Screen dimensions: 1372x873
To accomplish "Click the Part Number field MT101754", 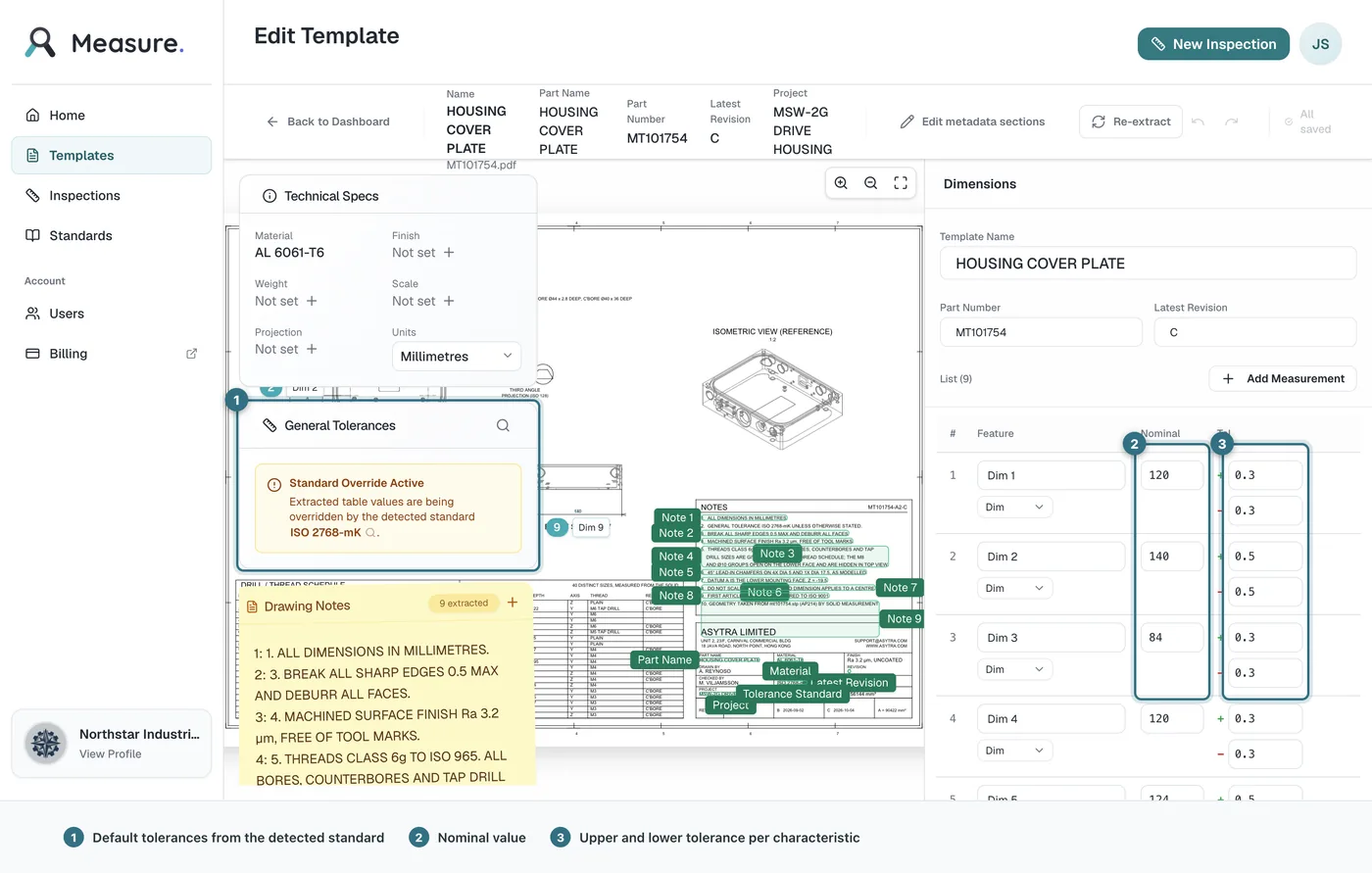I will coord(1041,332).
